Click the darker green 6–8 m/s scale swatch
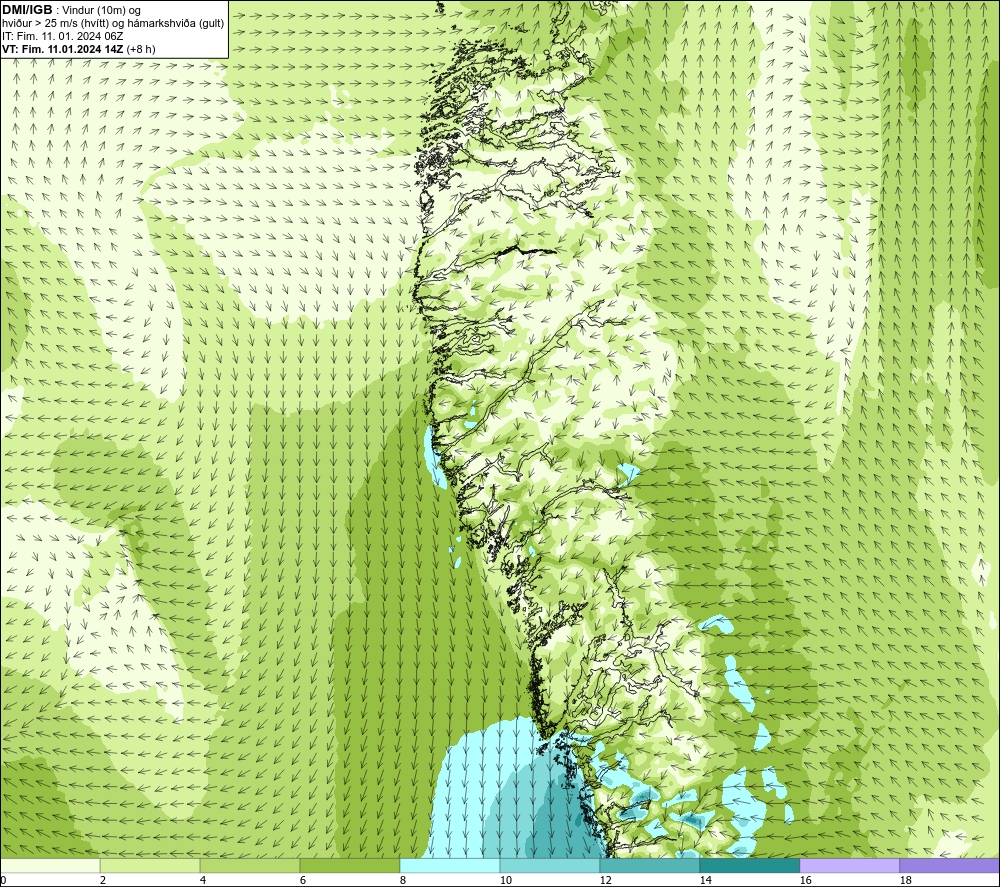1000x887 pixels. click(349, 865)
